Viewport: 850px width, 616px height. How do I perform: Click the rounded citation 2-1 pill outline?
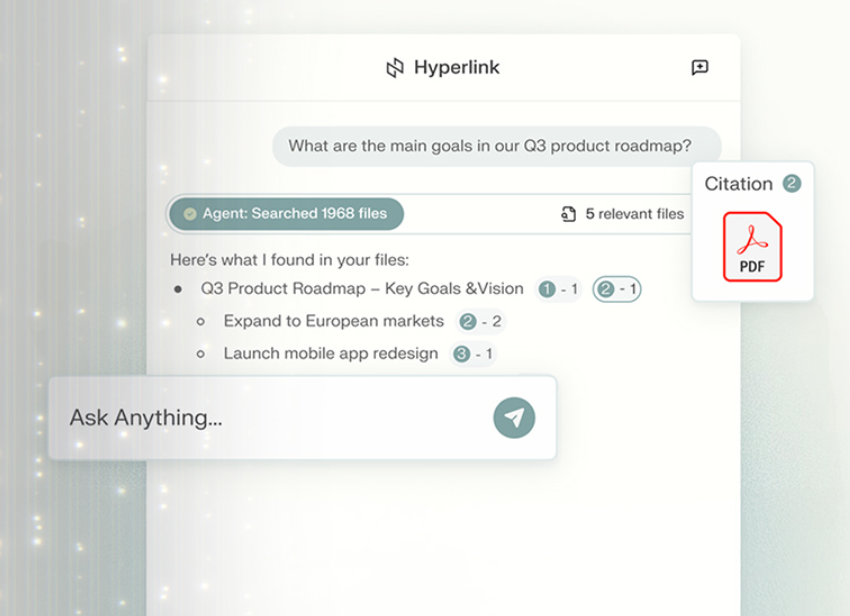pyautogui.click(x=616, y=288)
